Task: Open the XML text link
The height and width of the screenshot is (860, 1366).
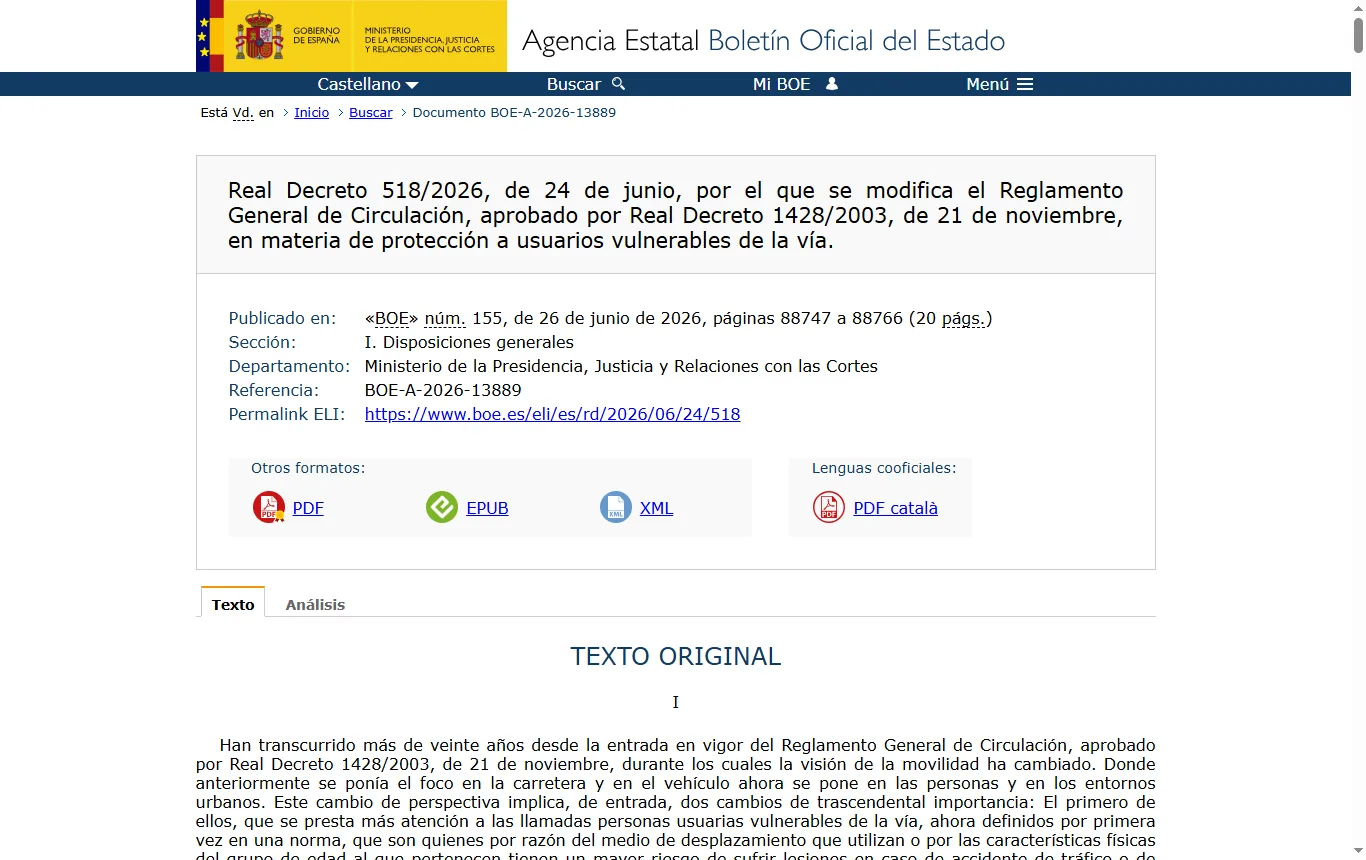Action: [656, 508]
